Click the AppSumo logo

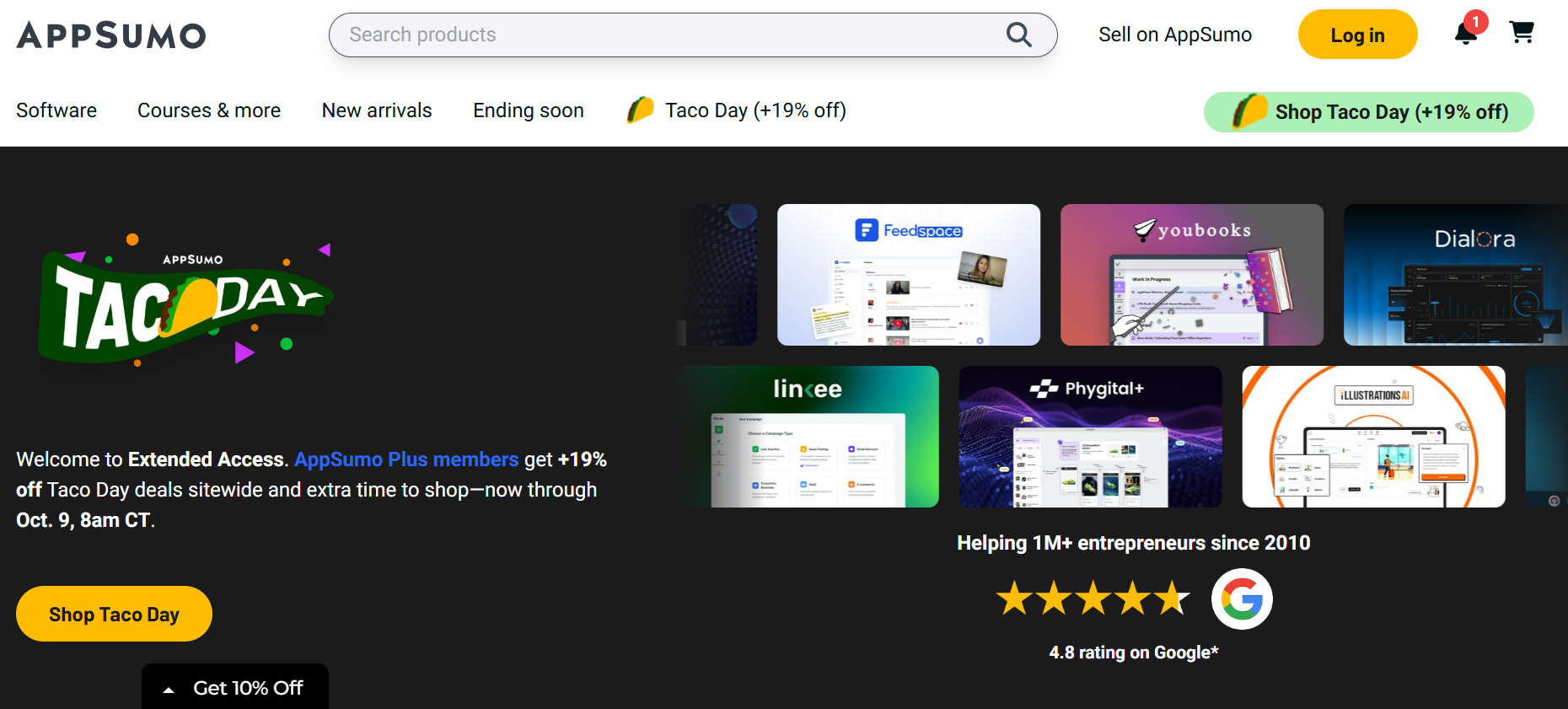[111, 35]
